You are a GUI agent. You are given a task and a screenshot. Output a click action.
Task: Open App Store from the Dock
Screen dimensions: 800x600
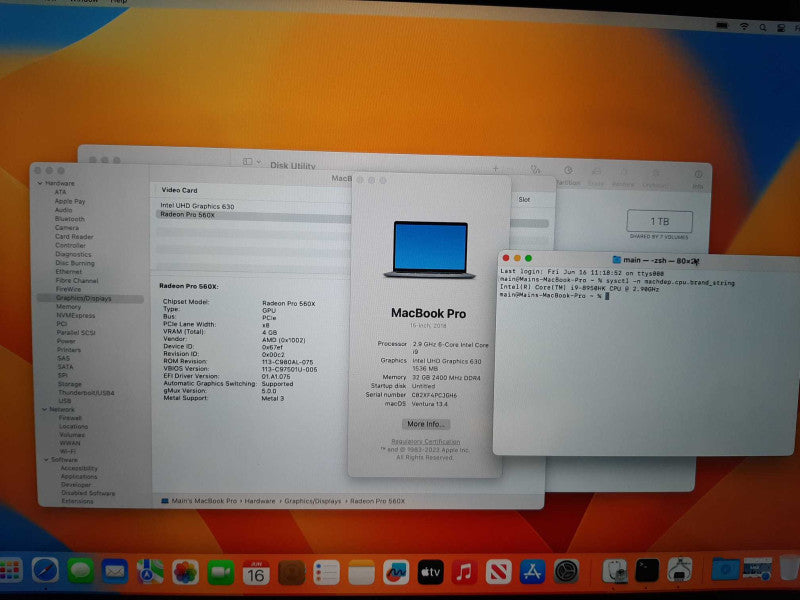[x=532, y=571]
